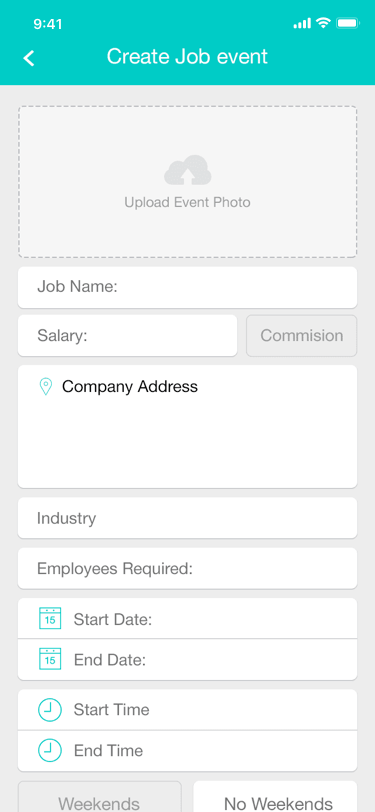Tap the cloud upload icon
Viewport: 375px width, 812px height.
coord(188,170)
